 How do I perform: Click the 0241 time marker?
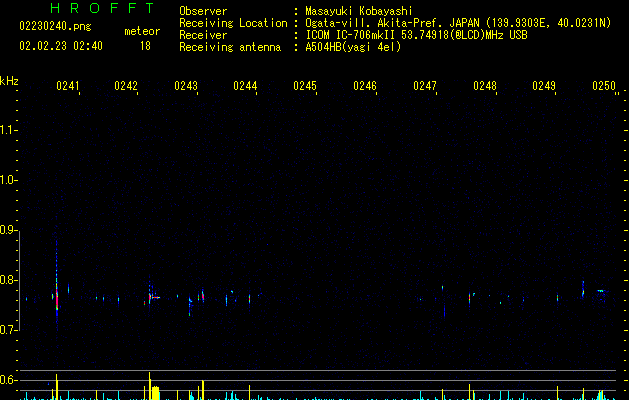tap(67, 86)
